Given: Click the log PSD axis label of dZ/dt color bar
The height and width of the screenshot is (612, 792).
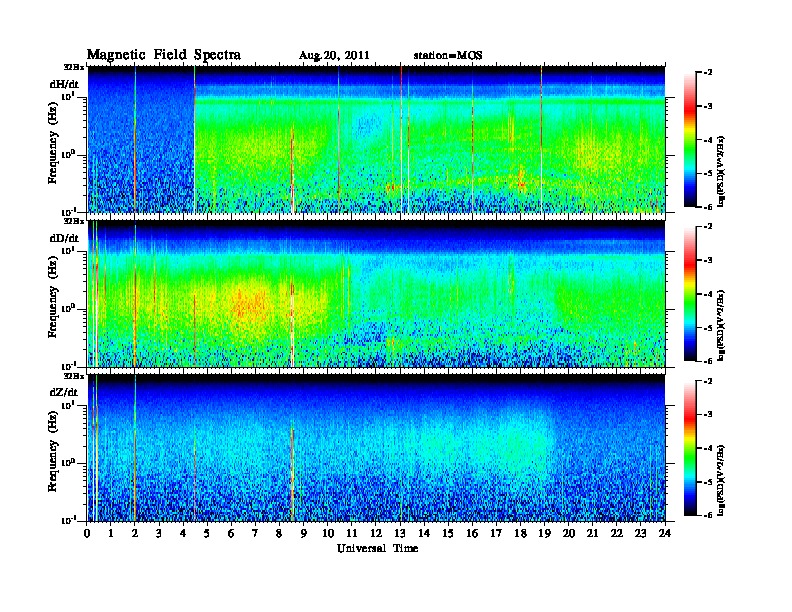Looking at the screenshot, I should 721,480.
